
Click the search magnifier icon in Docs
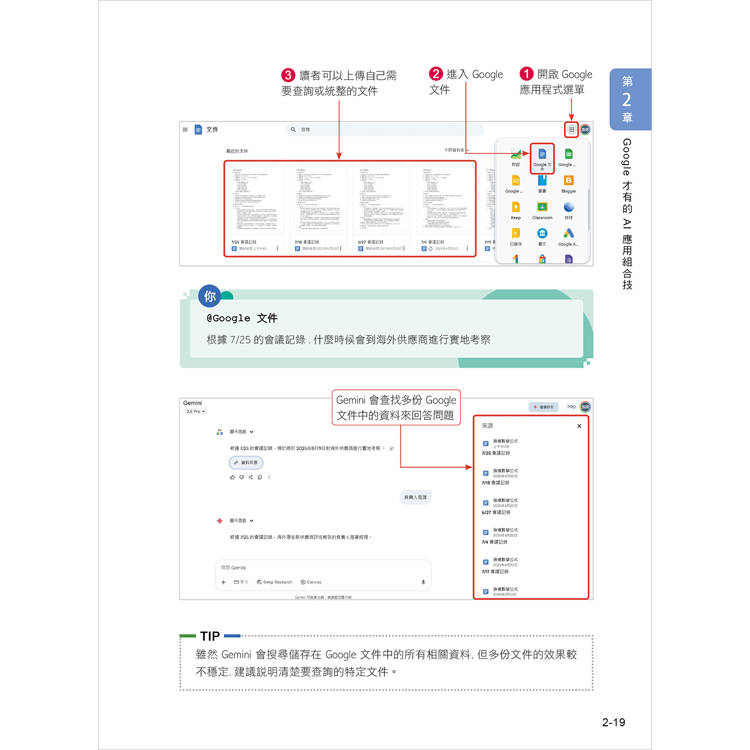click(293, 130)
